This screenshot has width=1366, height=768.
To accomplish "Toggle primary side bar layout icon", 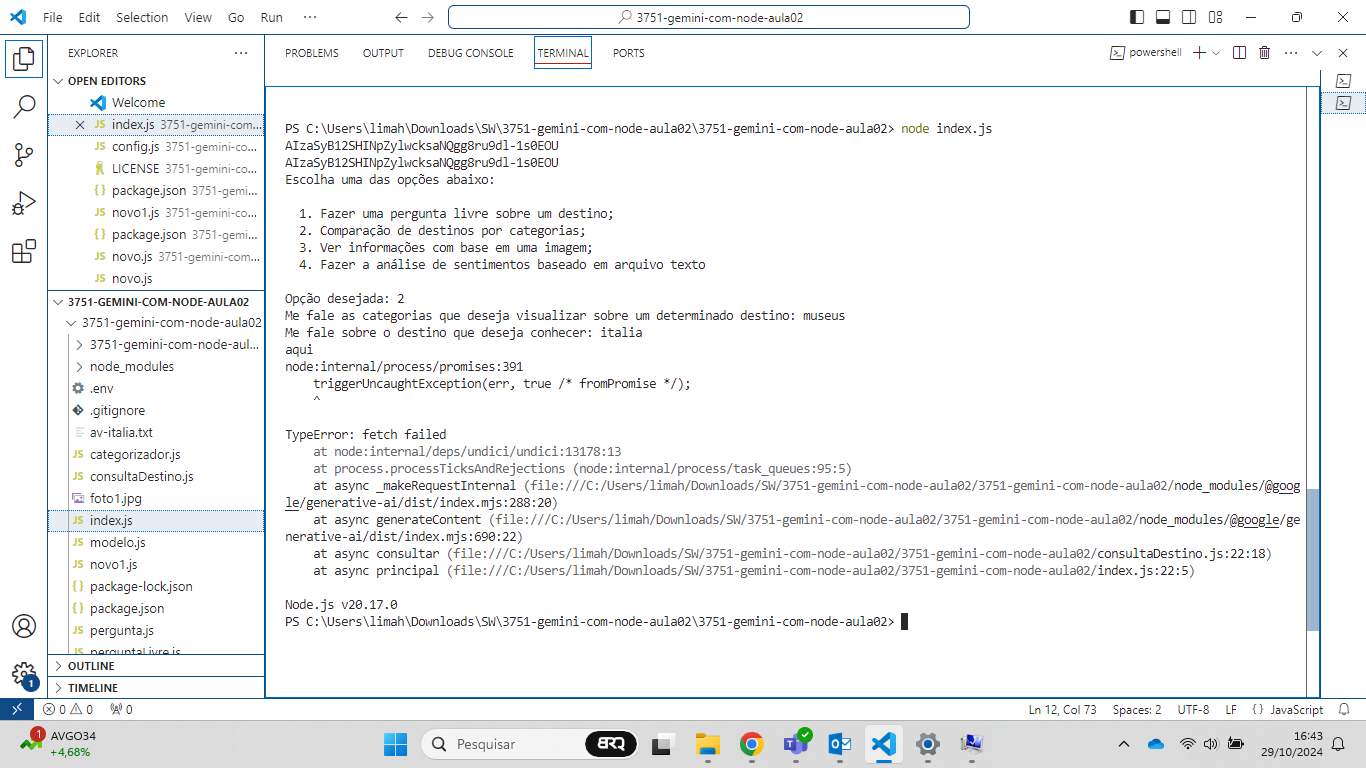I will click(x=1137, y=17).
